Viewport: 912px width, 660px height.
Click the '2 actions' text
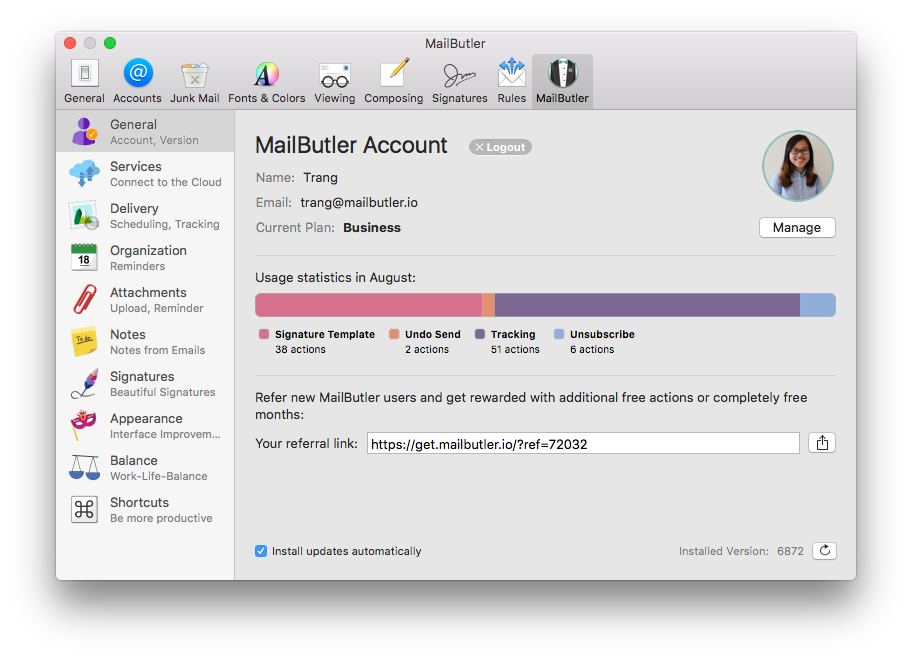[x=427, y=349]
